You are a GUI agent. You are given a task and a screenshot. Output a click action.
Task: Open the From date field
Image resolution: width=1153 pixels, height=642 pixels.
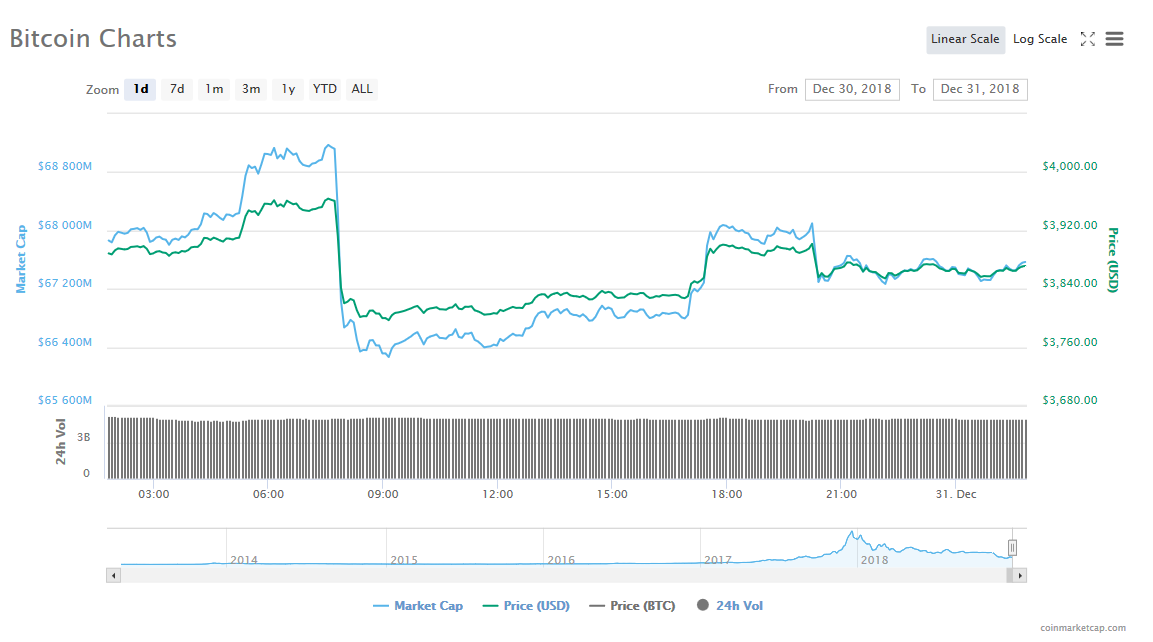[852, 89]
